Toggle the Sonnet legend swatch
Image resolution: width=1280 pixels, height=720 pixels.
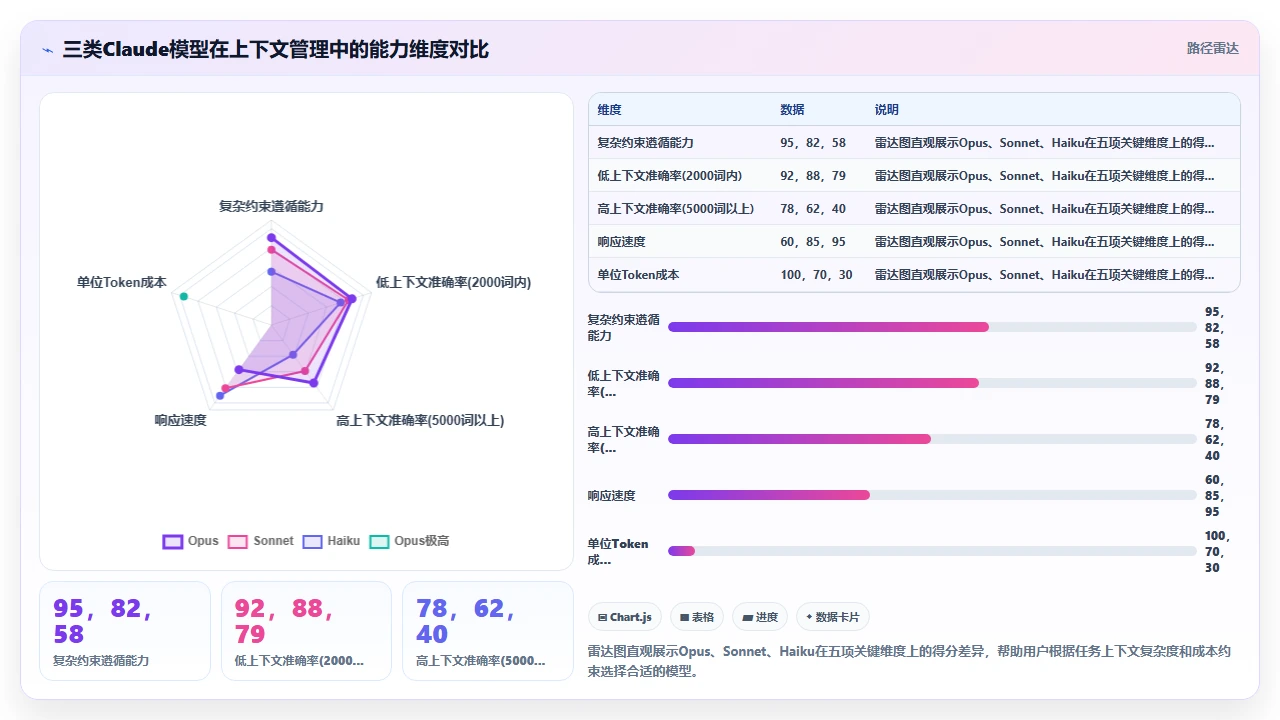pyautogui.click(x=238, y=541)
